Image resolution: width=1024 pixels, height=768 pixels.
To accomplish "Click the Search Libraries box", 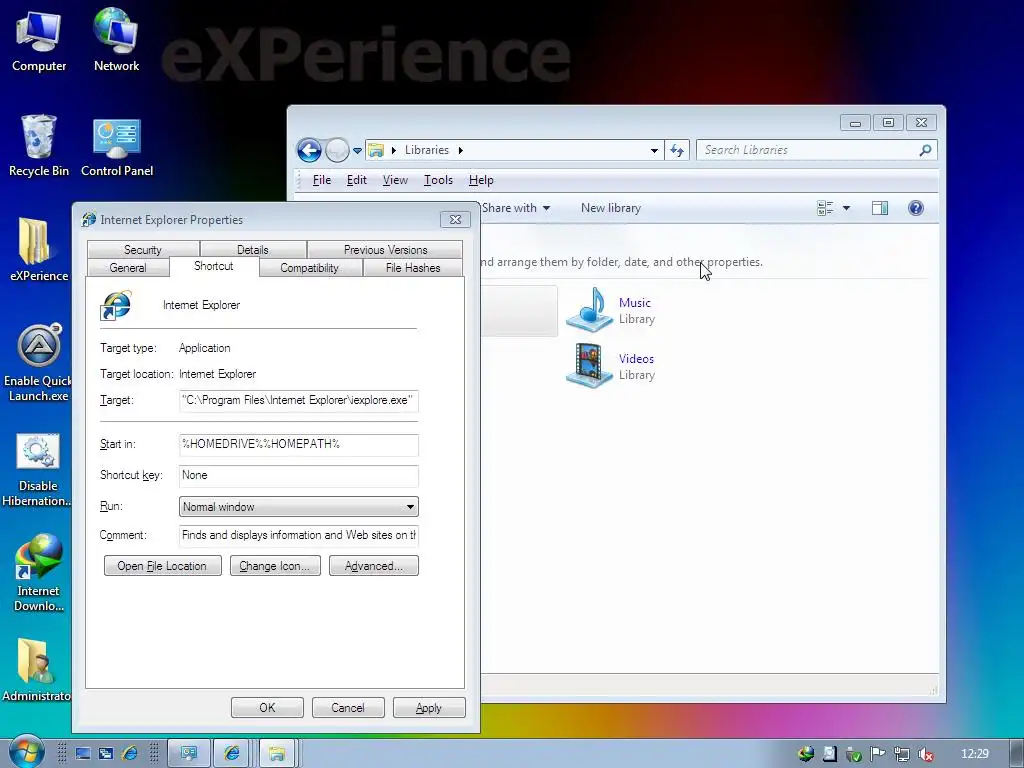I will coord(808,150).
